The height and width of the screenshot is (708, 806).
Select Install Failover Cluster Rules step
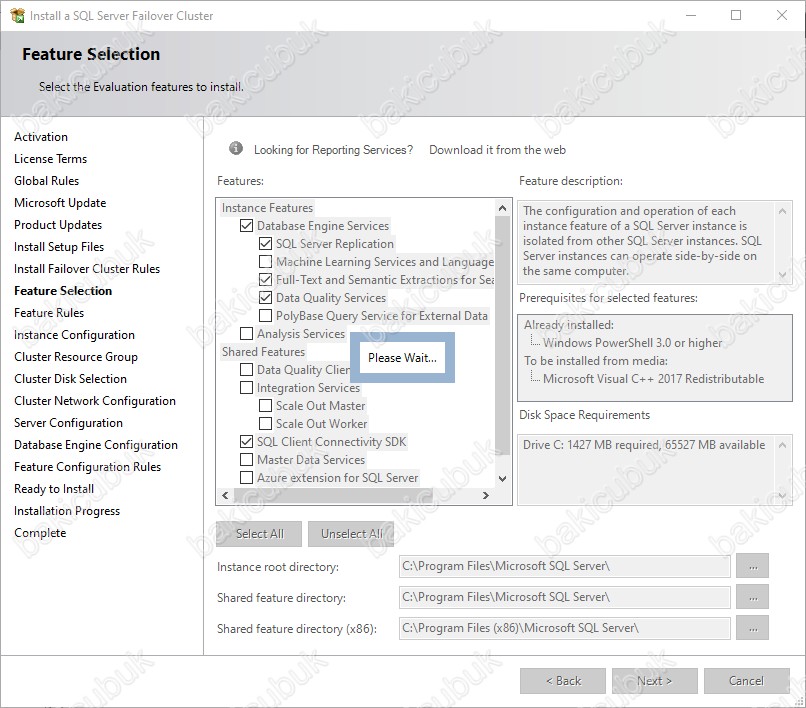click(87, 269)
